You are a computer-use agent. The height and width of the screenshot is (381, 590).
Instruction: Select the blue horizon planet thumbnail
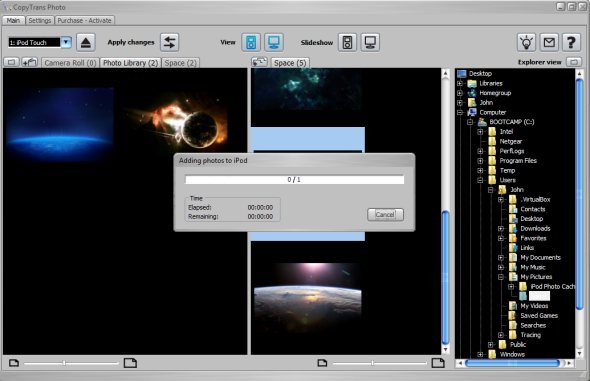click(60, 124)
